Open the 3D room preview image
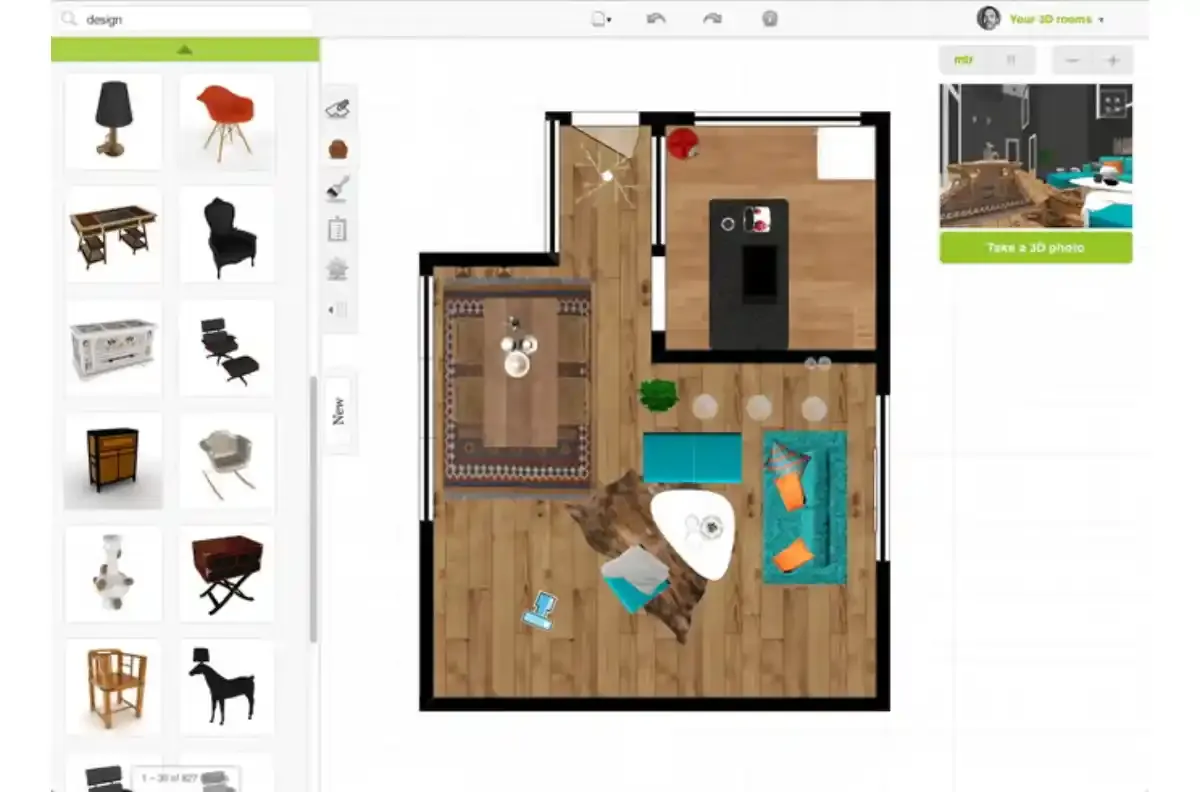This screenshot has width=1200, height=792. pyautogui.click(x=1036, y=156)
